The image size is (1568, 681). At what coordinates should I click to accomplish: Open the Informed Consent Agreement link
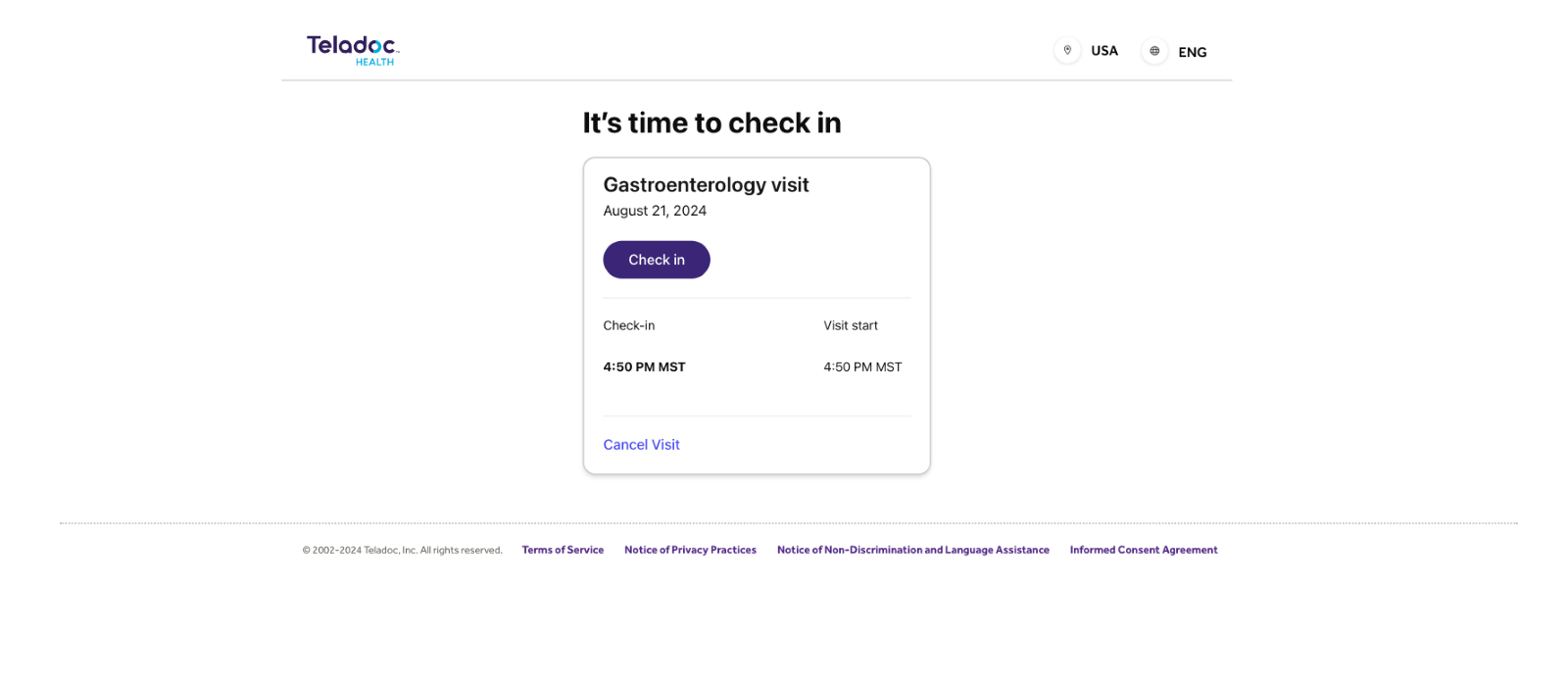(1144, 550)
